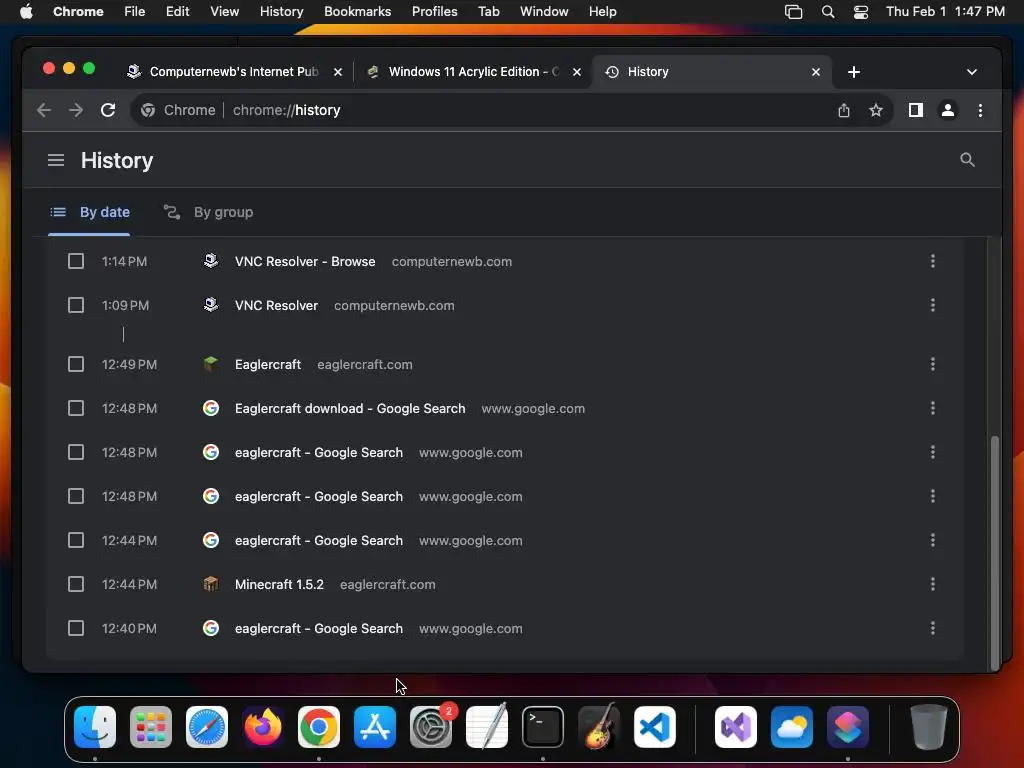Open the Trash in the dock

[x=929, y=727]
